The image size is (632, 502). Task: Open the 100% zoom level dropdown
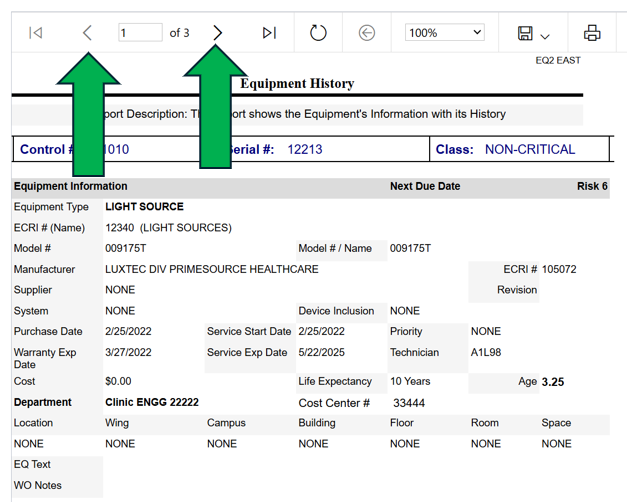[x=444, y=33]
